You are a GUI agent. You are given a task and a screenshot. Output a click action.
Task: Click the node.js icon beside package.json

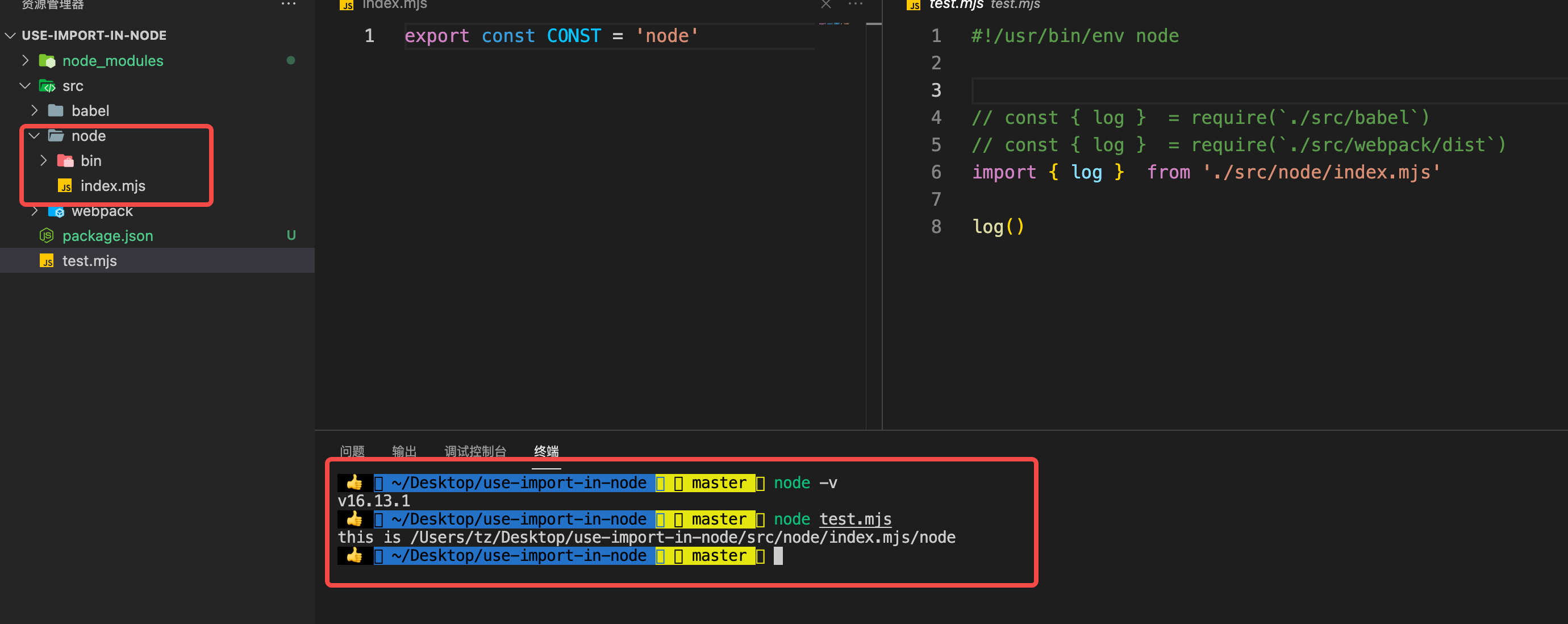[x=46, y=236]
